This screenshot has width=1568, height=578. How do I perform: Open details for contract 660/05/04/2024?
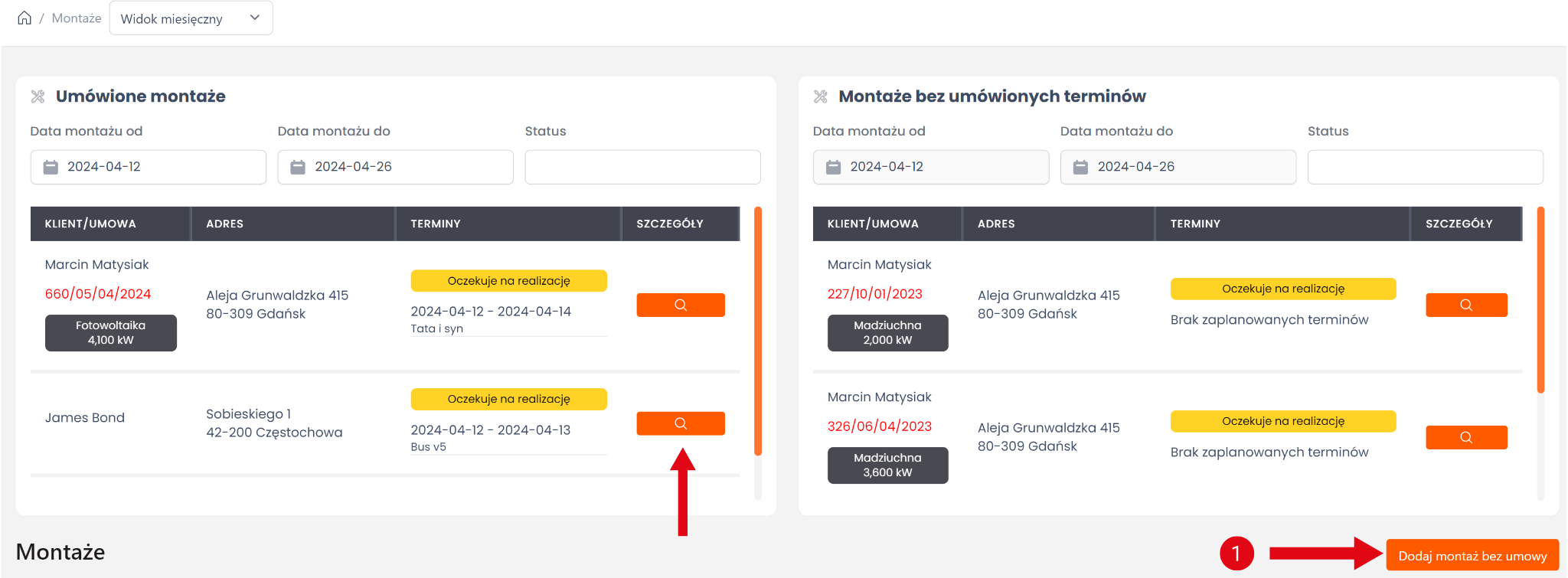click(x=680, y=305)
